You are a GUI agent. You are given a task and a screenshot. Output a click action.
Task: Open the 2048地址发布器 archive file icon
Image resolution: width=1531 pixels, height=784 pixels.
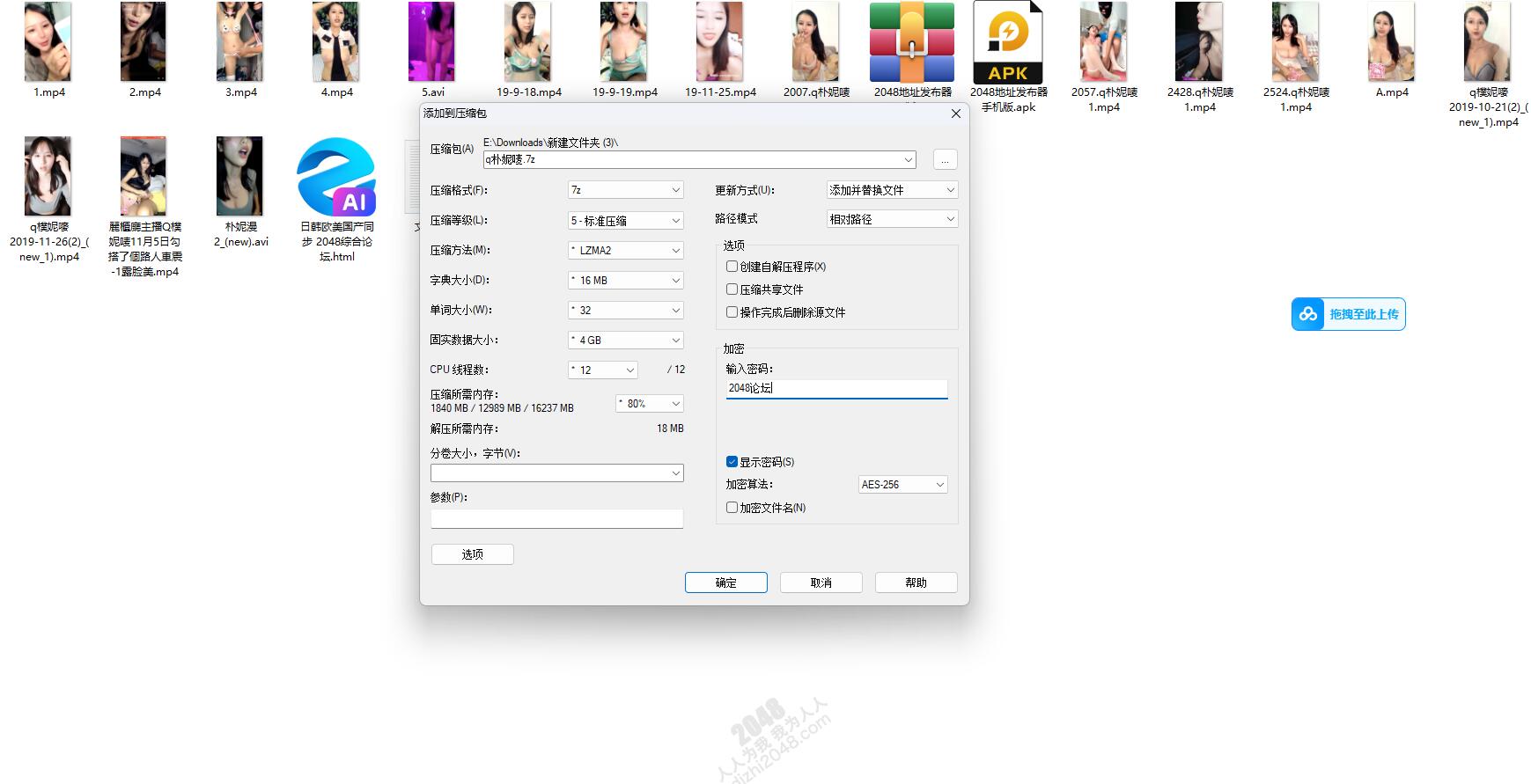click(x=911, y=42)
